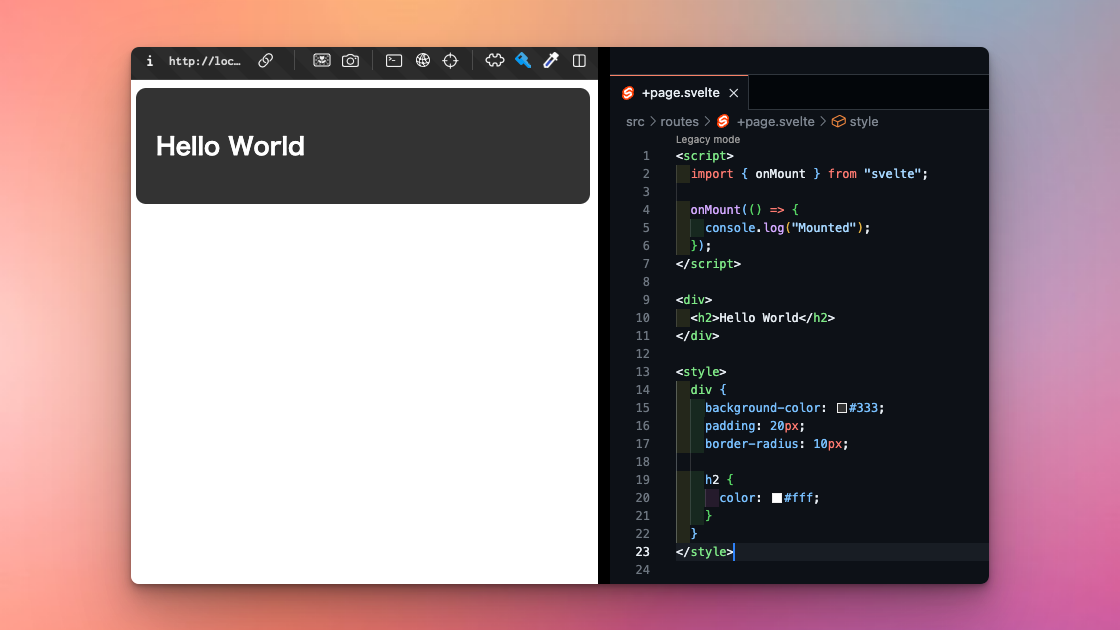Screen dimensions: 1120x630
Task: Click the copy link chain icon
Action: [266, 61]
